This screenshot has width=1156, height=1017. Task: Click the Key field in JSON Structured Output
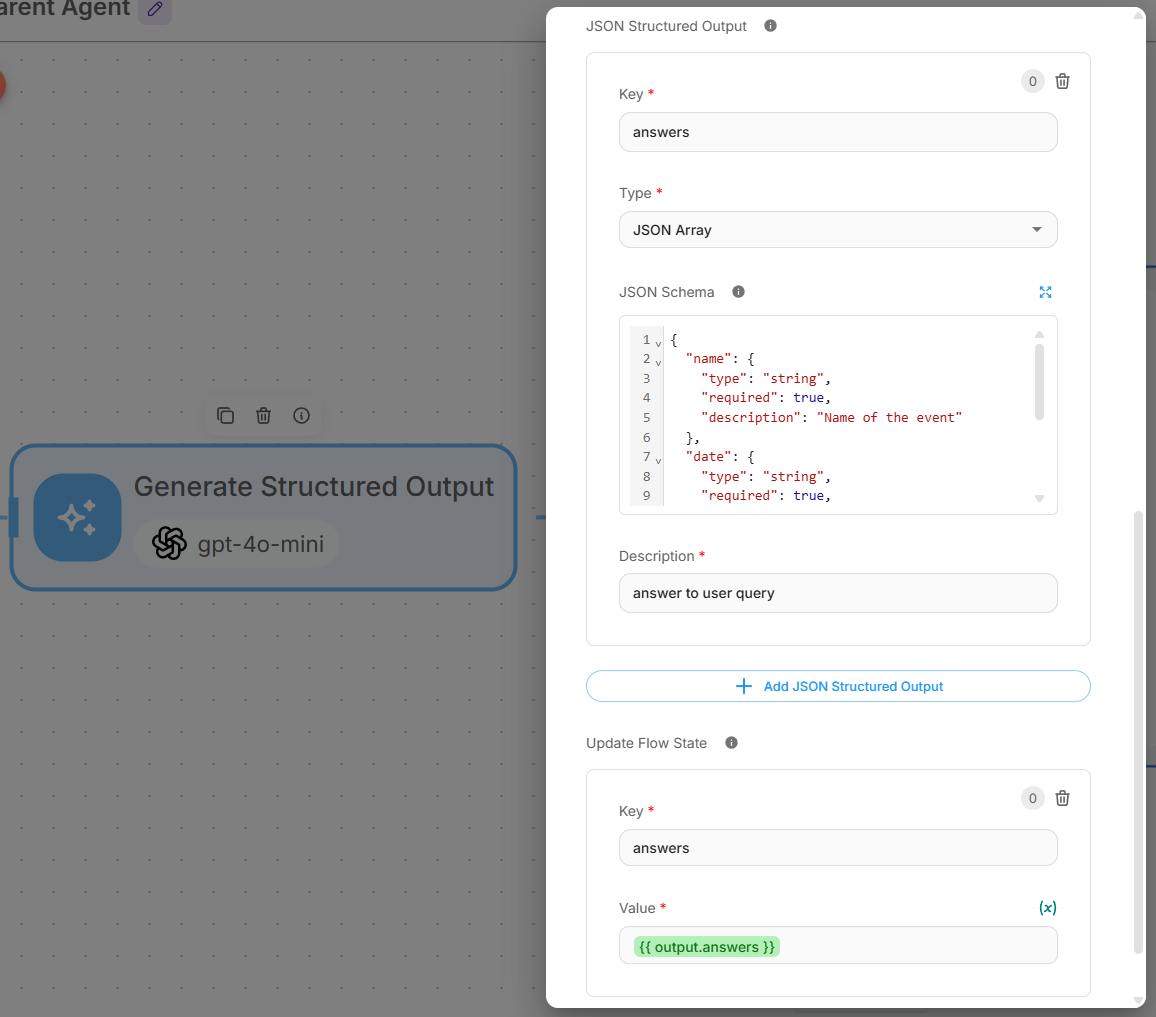(x=837, y=132)
